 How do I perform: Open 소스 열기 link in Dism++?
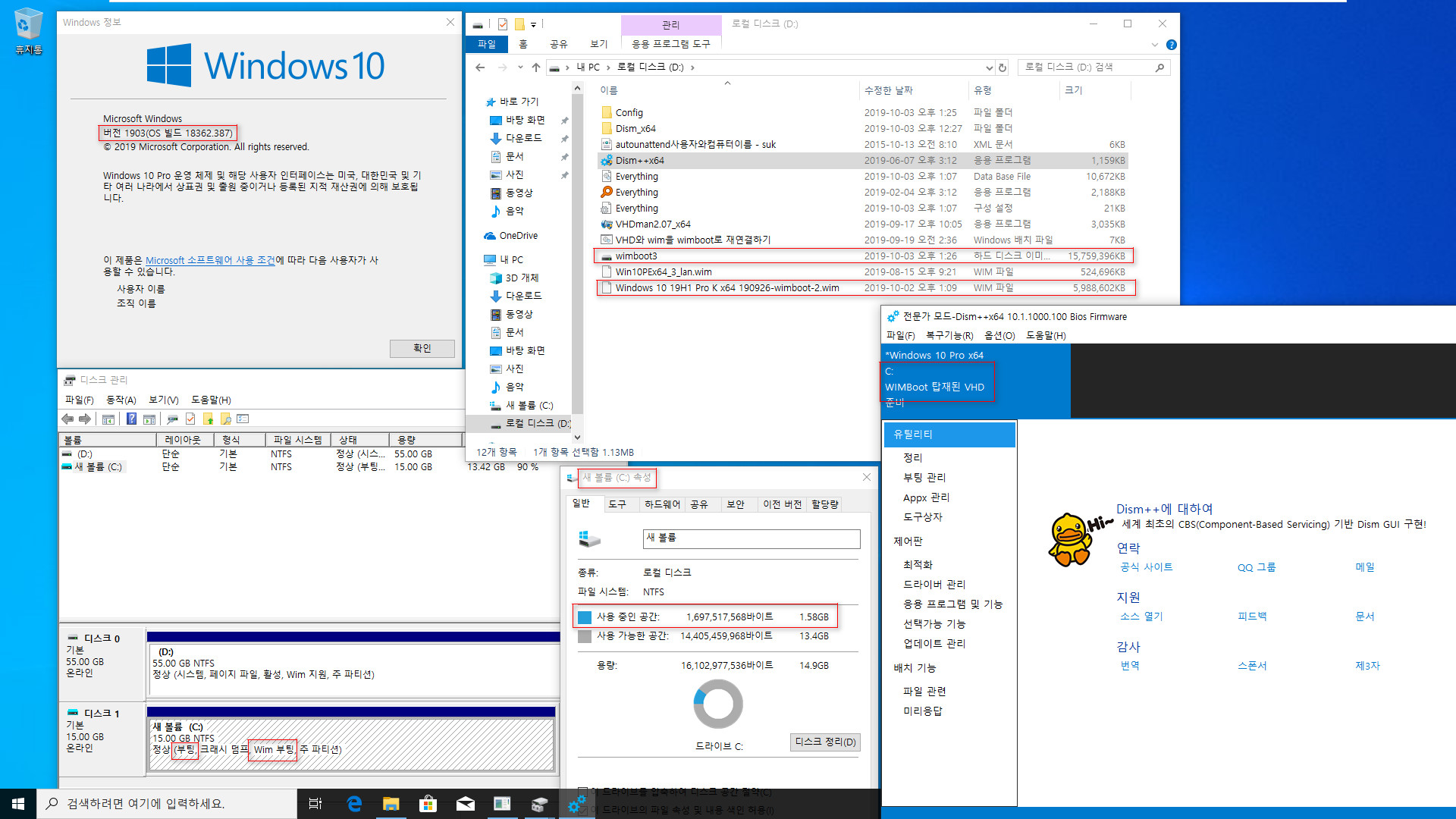click(x=1141, y=617)
